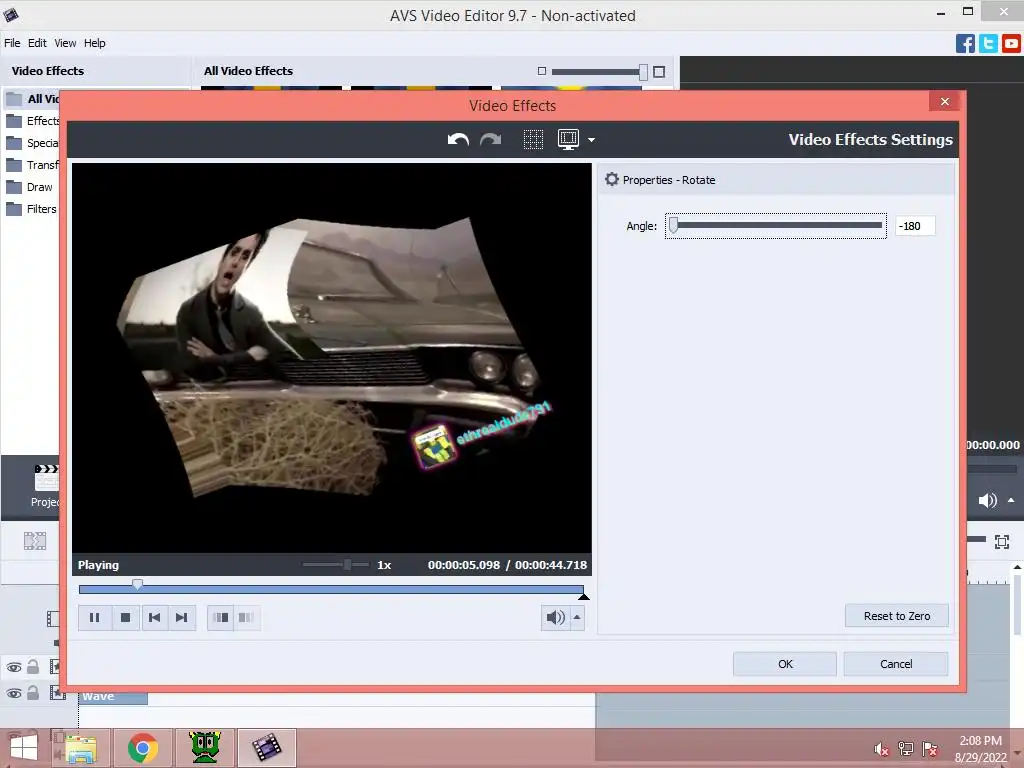Open the View menu
Image resolution: width=1024 pixels, height=768 pixels.
(x=65, y=43)
